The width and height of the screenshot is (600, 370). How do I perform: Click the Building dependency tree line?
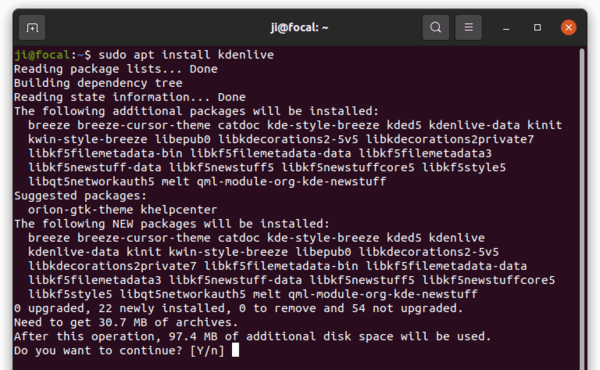click(x=98, y=83)
